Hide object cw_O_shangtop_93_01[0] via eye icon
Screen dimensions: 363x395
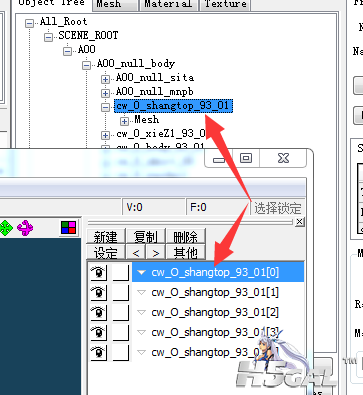point(98,272)
